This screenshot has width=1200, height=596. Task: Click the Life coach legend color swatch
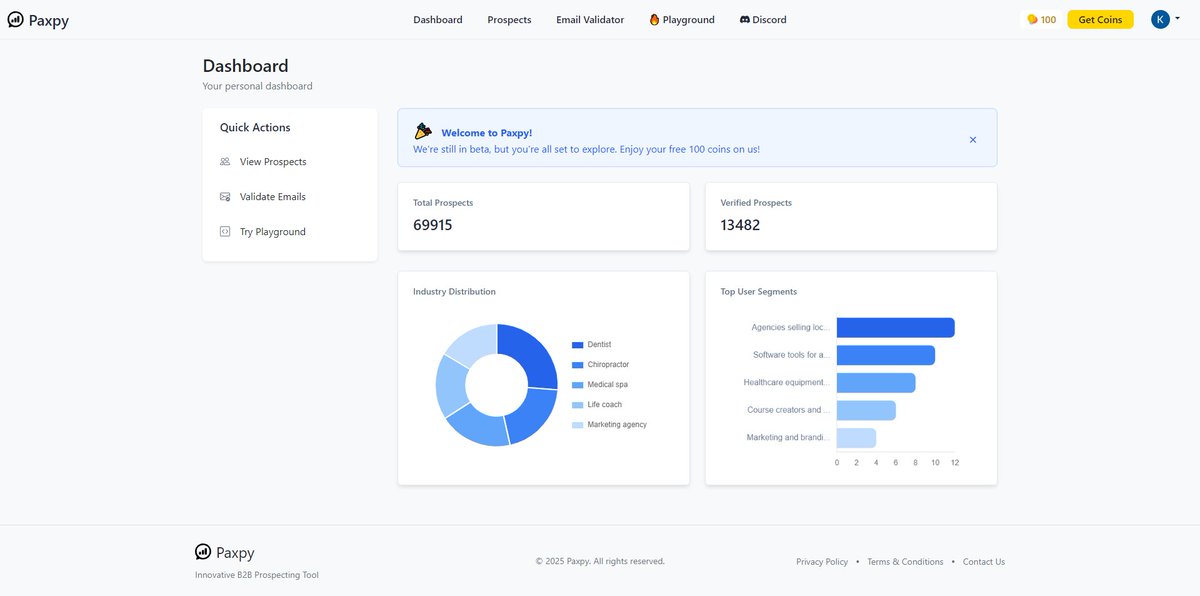click(577, 405)
